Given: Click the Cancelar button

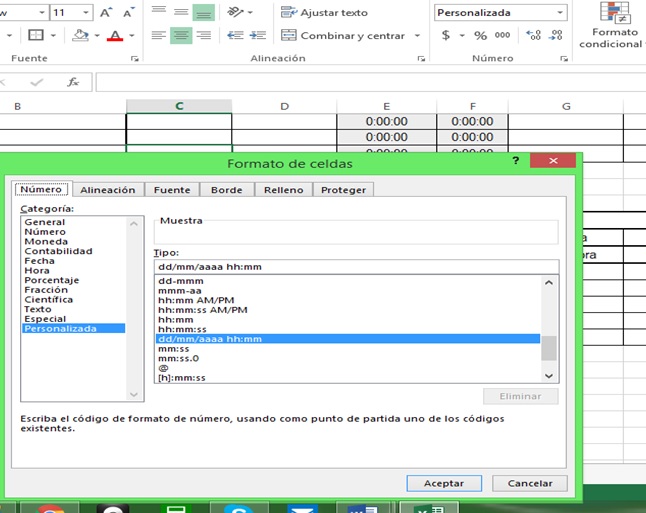Looking at the screenshot, I should coord(530,483).
